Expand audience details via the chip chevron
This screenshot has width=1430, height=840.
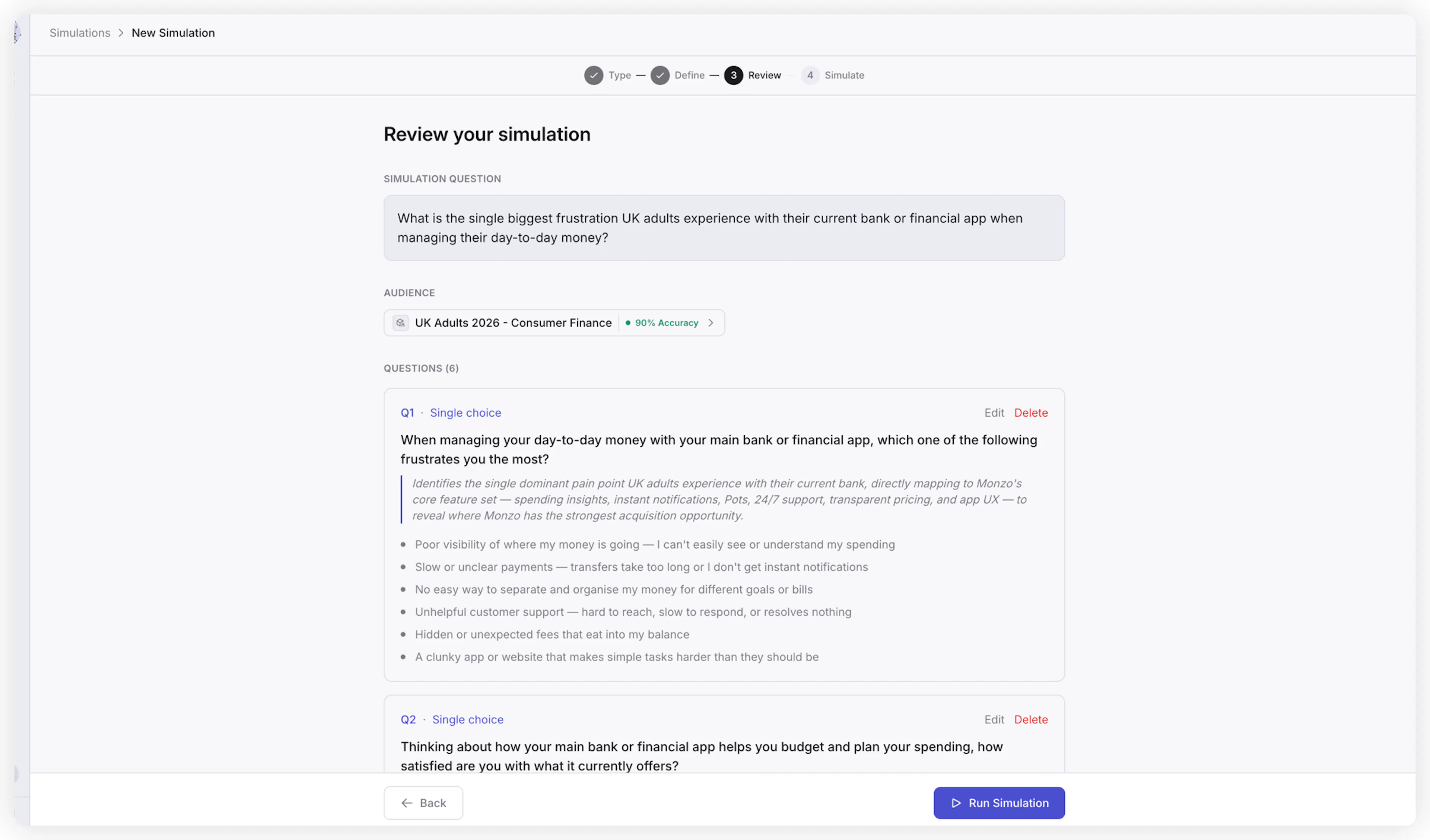pyautogui.click(x=711, y=323)
